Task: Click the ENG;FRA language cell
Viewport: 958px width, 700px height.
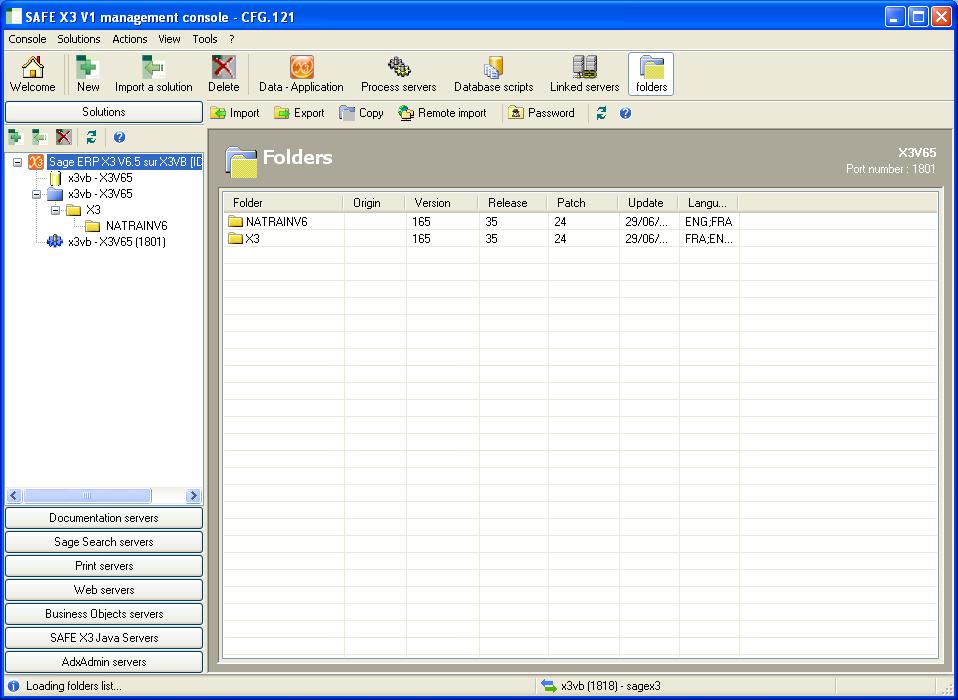Action: (709, 222)
